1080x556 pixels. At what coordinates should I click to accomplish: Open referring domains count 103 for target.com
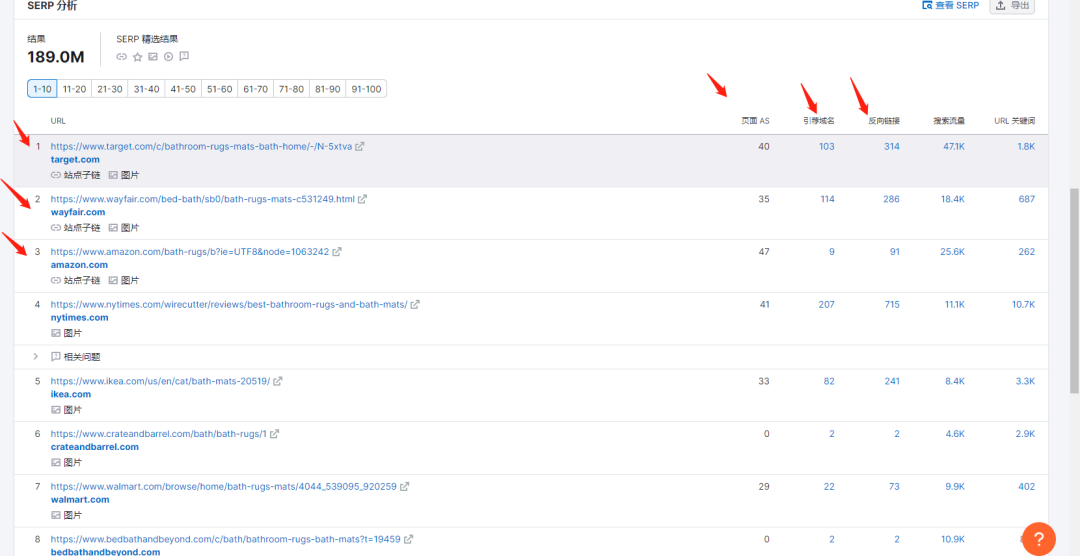click(826, 147)
